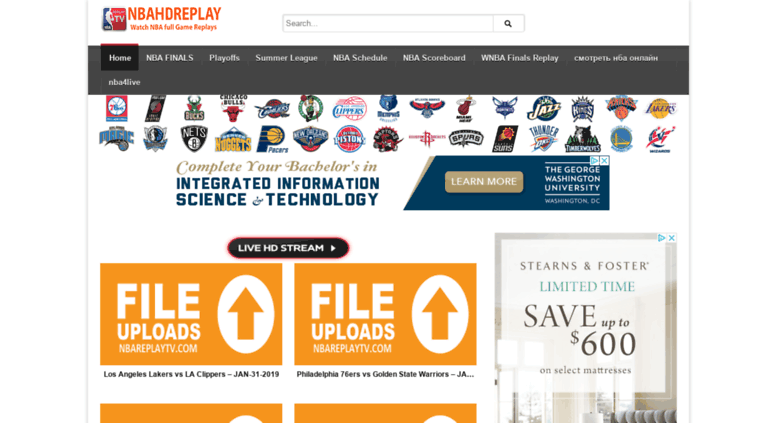Image resolution: width=777 pixels, height=423 pixels.
Task: Open the NBA Scoreboard page
Action: pos(434,58)
